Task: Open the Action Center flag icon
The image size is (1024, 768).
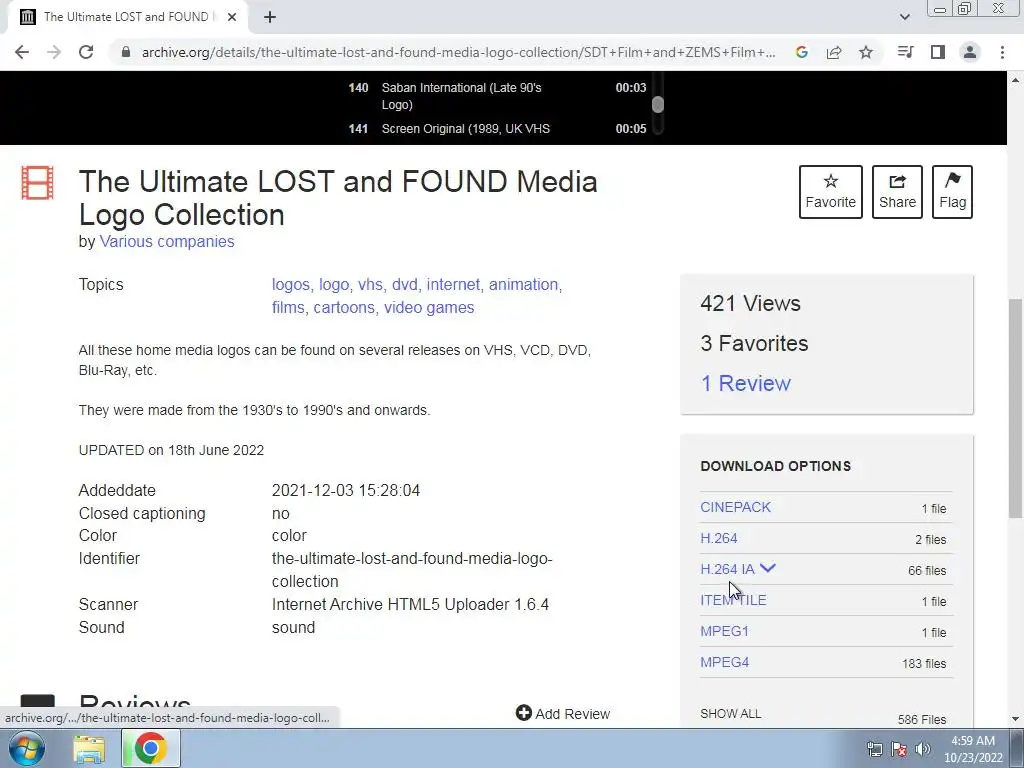Action: (x=899, y=749)
